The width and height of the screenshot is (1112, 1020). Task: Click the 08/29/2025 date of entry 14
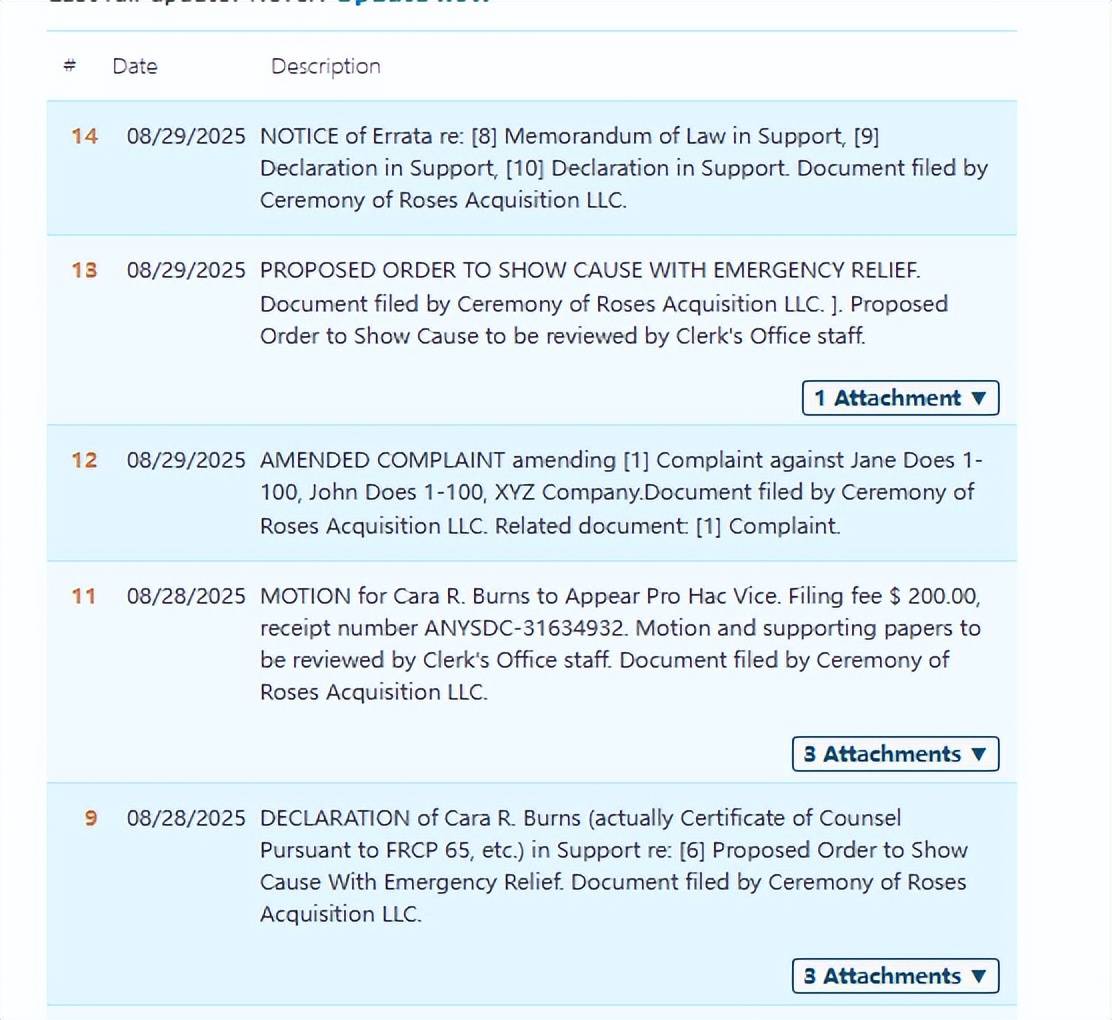coord(185,136)
